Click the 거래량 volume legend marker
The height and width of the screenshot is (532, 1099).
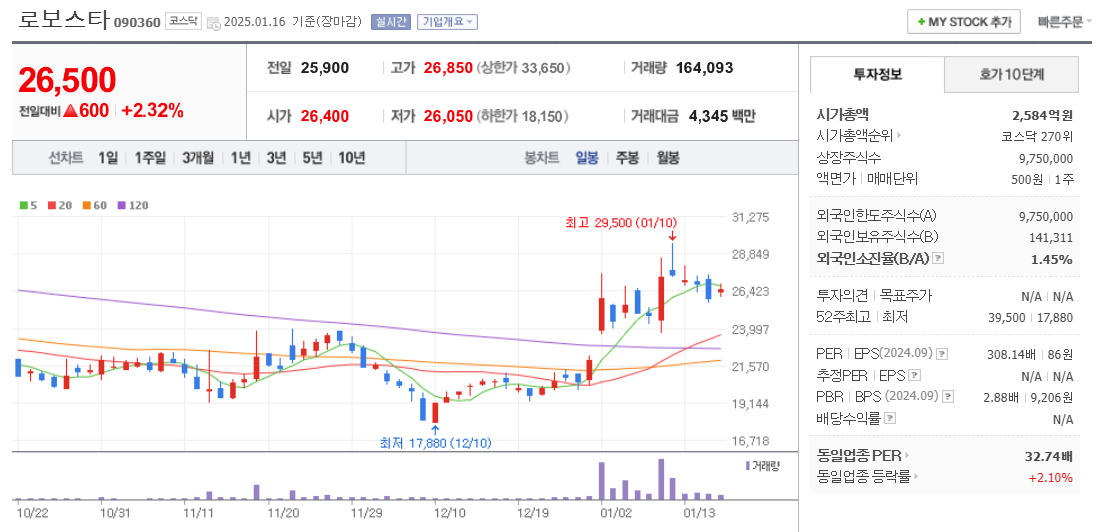pos(748,465)
